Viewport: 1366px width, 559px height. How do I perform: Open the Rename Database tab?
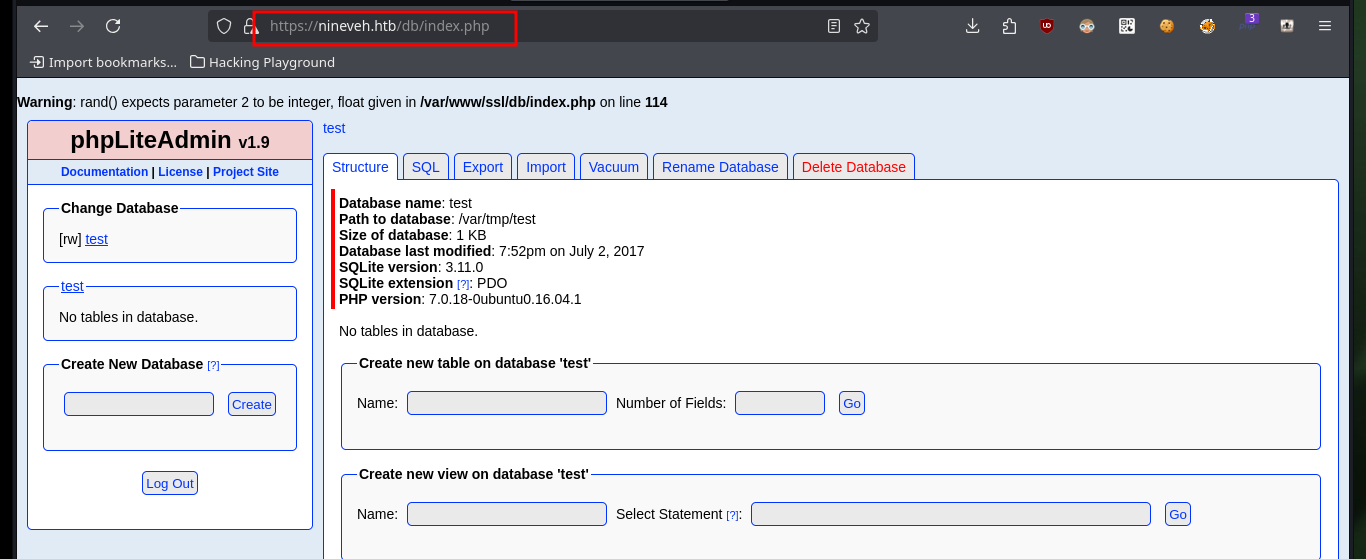(x=720, y=167)
